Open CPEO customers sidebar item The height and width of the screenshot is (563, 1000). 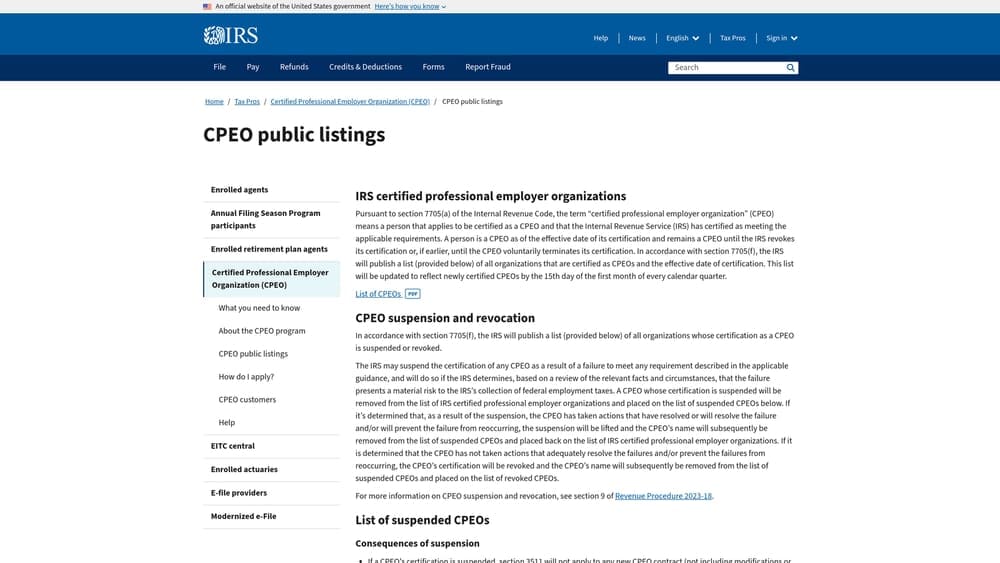tap(247, 400)
